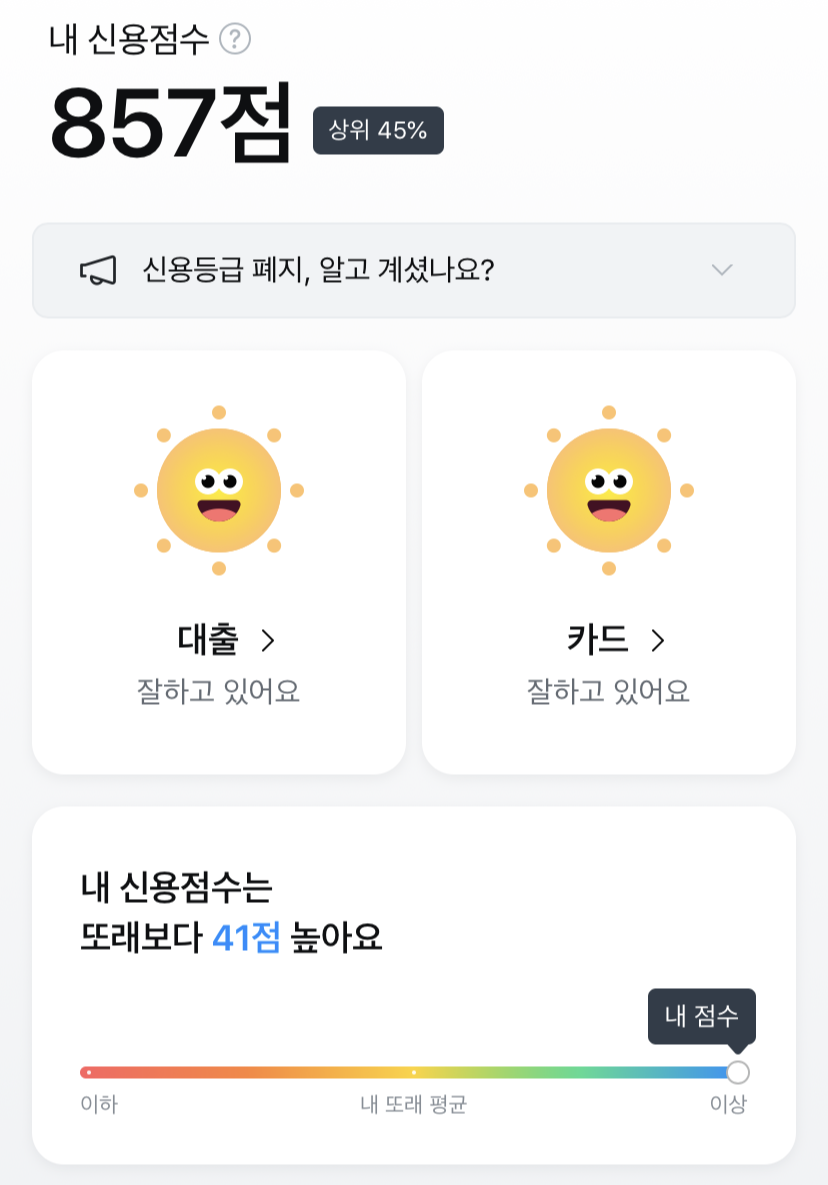Click the 내 점수 tooltip bubble
Image resolution: width=828 pixels, height=1185 pixels.
(x=702, y=1016)
